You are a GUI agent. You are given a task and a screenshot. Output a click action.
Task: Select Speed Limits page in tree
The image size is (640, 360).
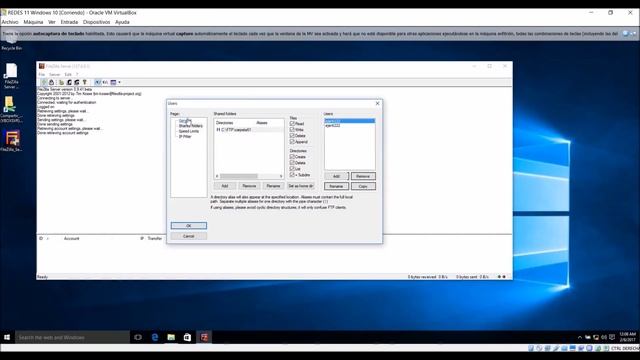(x=189, y=131)
